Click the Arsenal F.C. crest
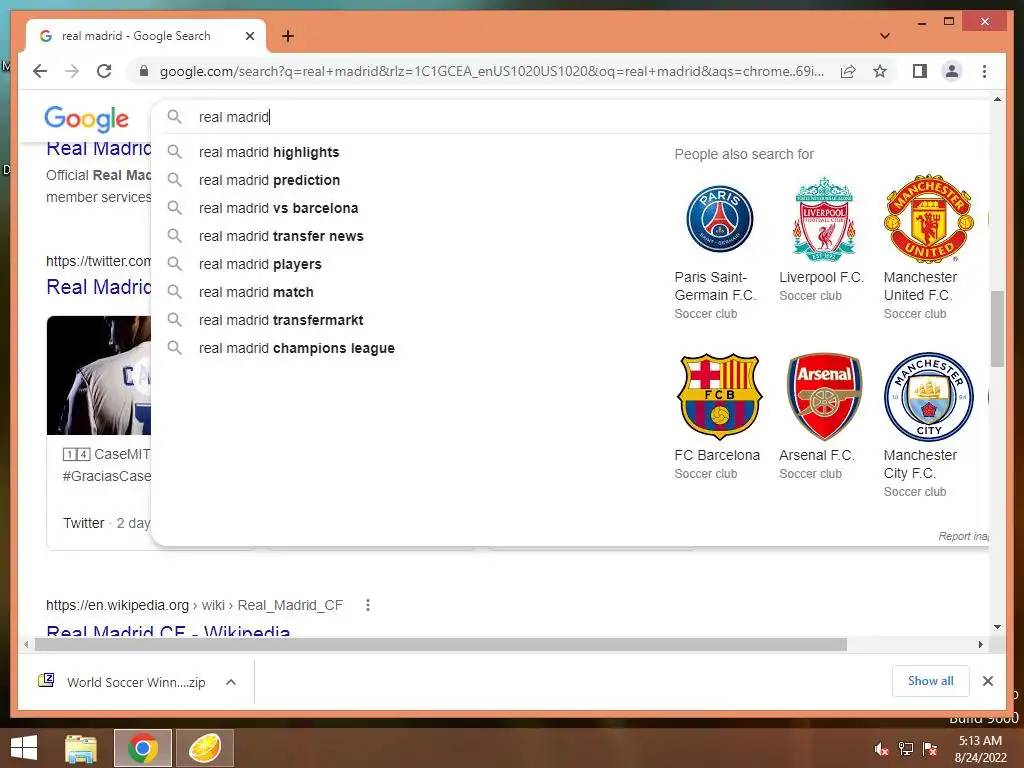The height and width of the screenshot is (768, 1024). (824, 396)
